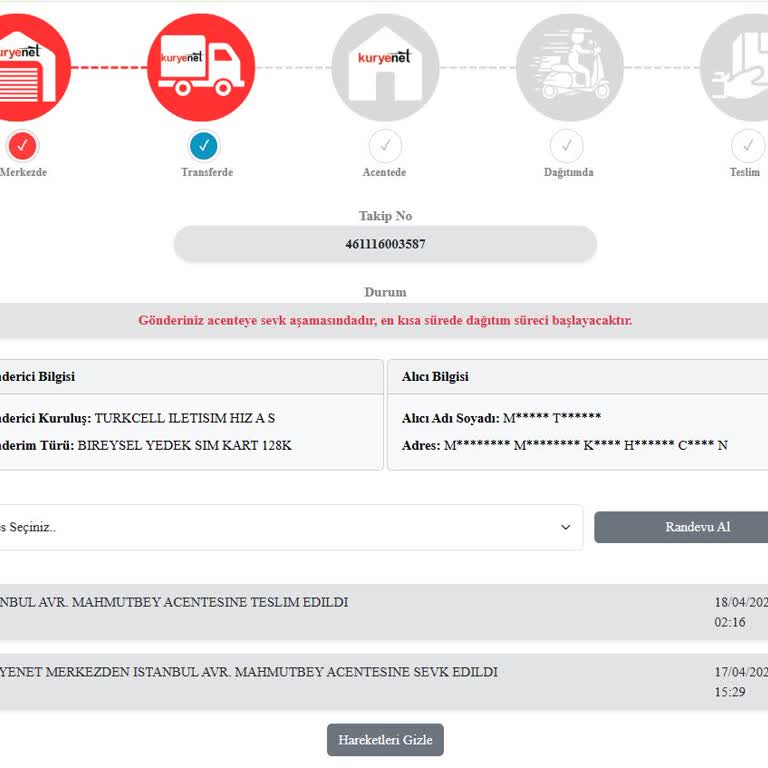
Task: Click the ACENTESINE SEVK EDILDI movement row
Action: [x=384, y=682]
